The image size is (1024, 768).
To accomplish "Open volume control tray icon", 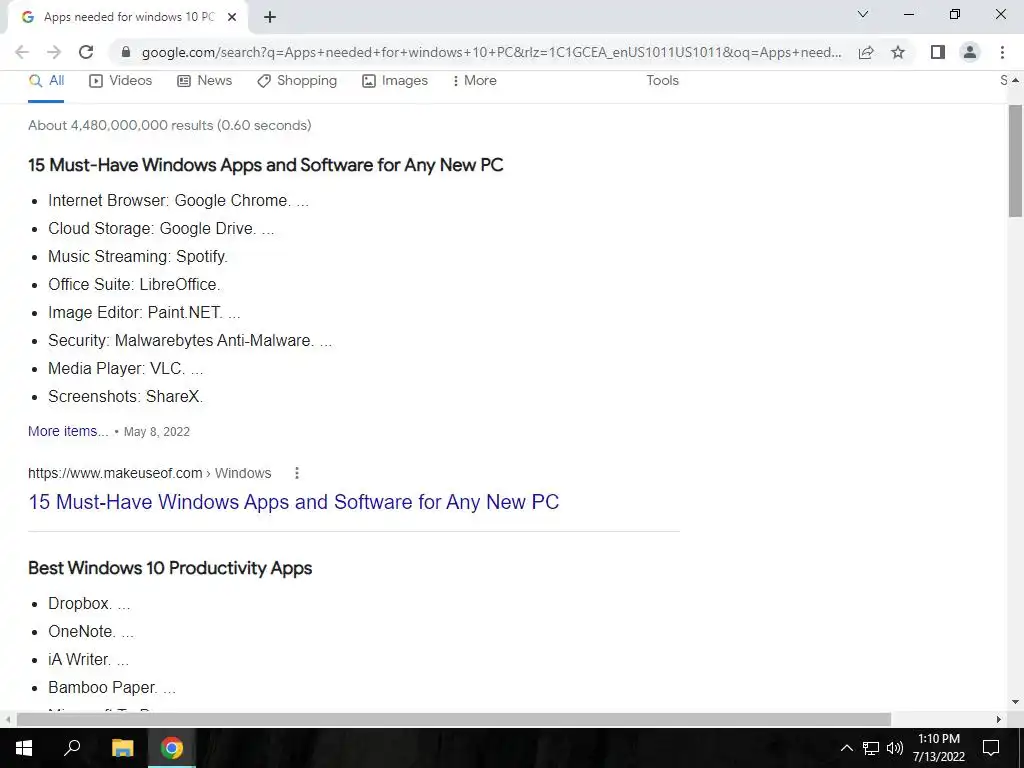I will point(895,748).
